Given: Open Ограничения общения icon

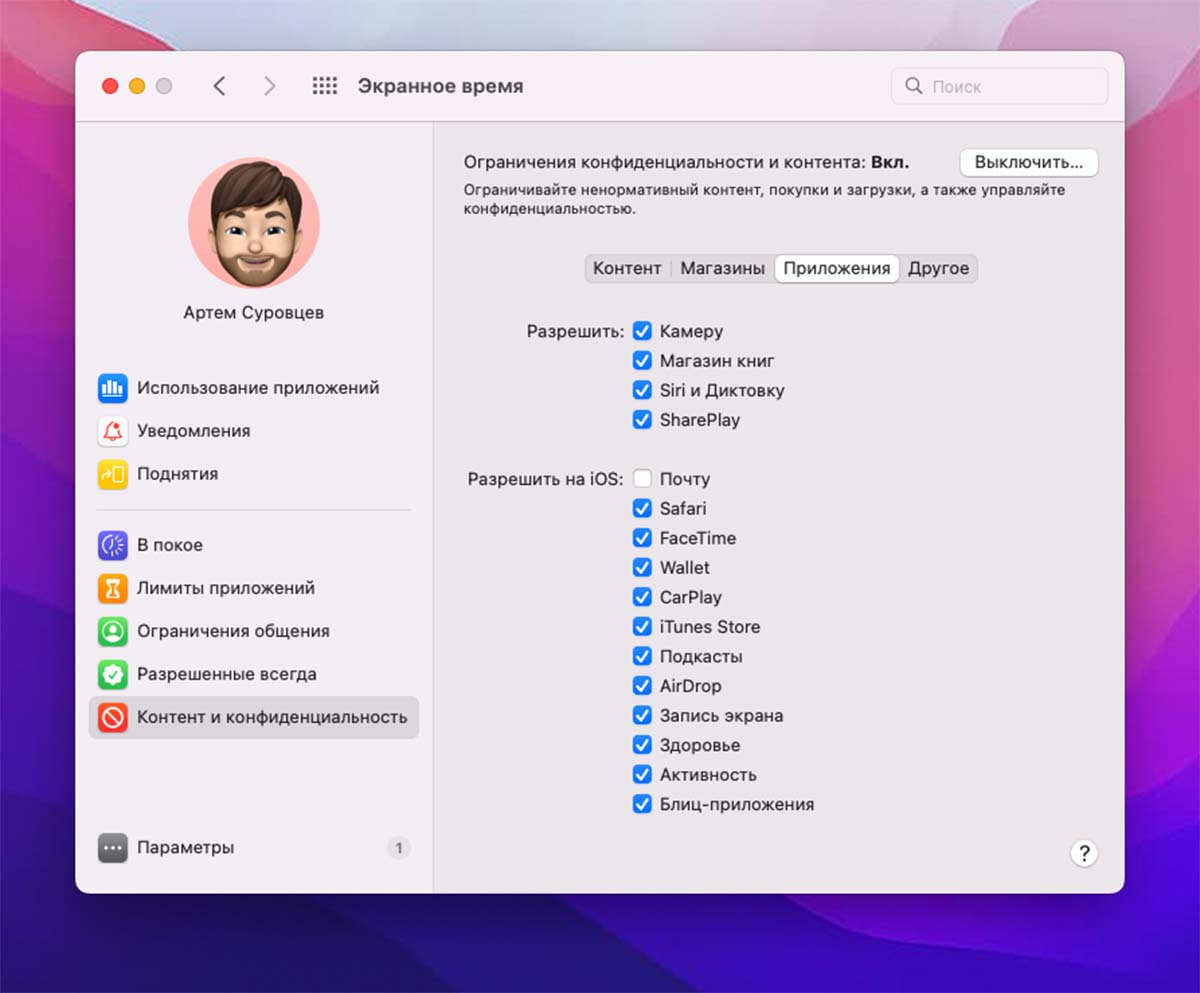Looking at the screenshot, I should coord(112,631).
